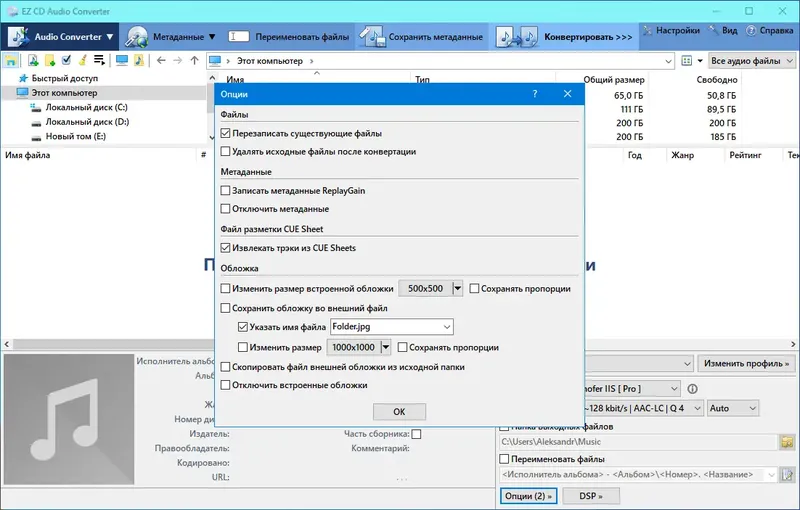The image size is (800, 510).
Task: Click the Год column header
Action: [634, 155]
